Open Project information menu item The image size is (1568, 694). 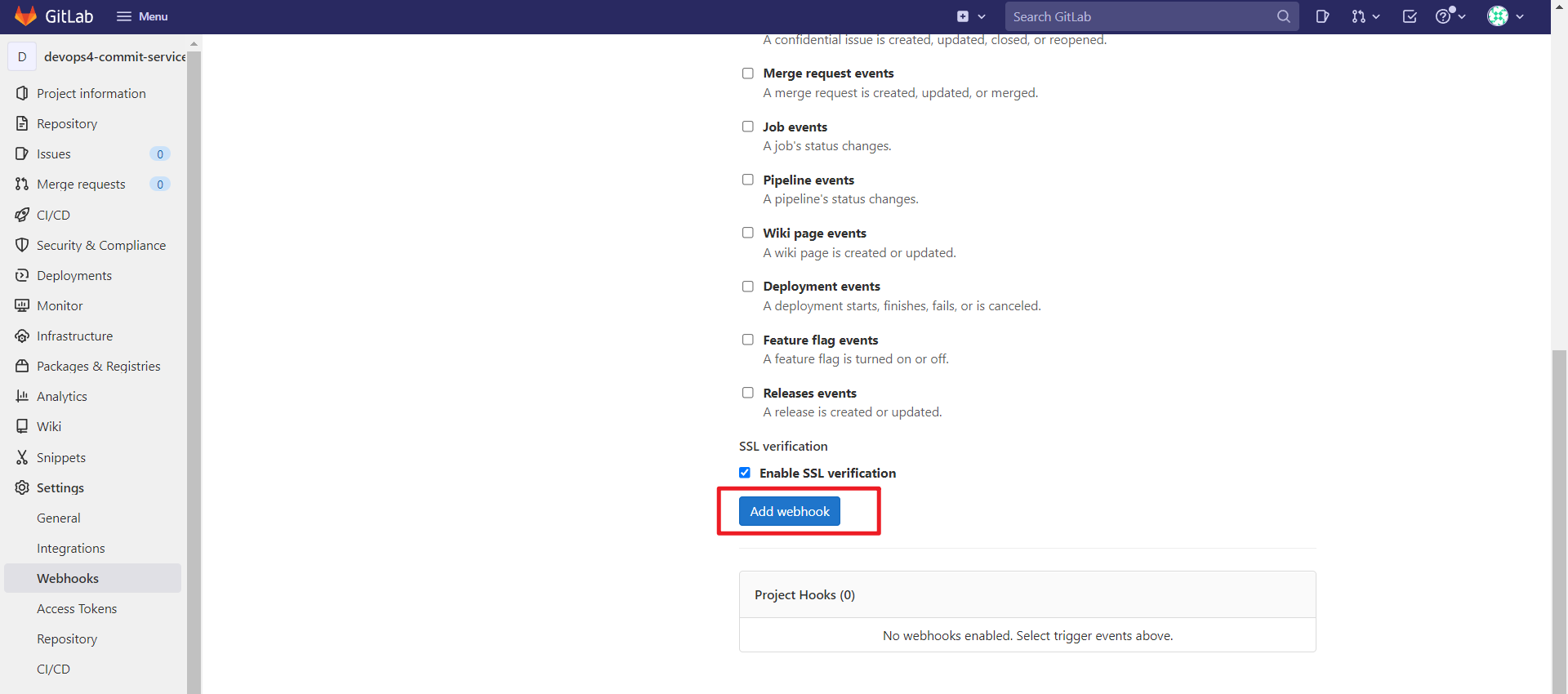coord(92,93)
